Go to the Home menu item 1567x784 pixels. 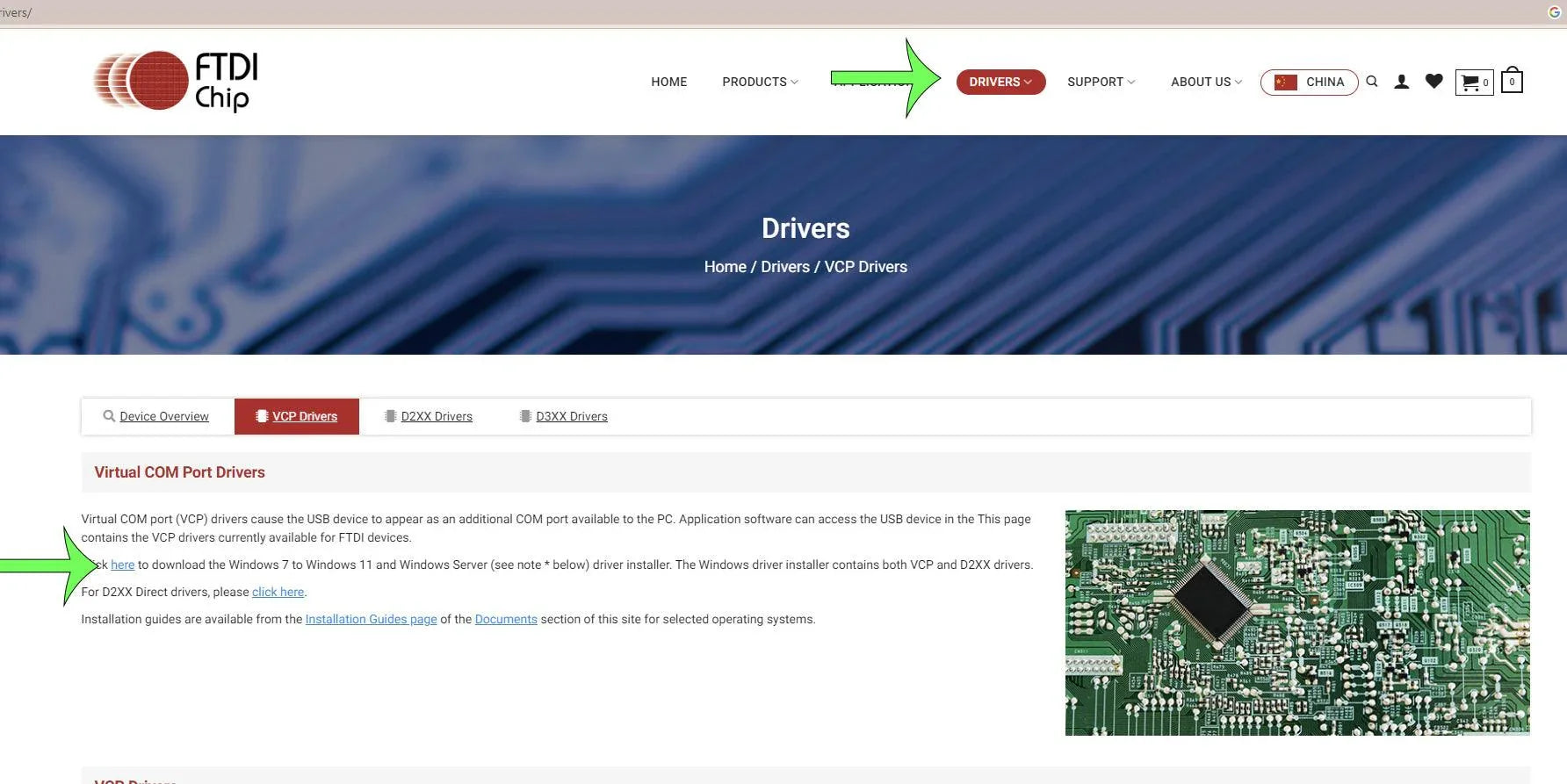pyautogui.click(x=668, y=82)
